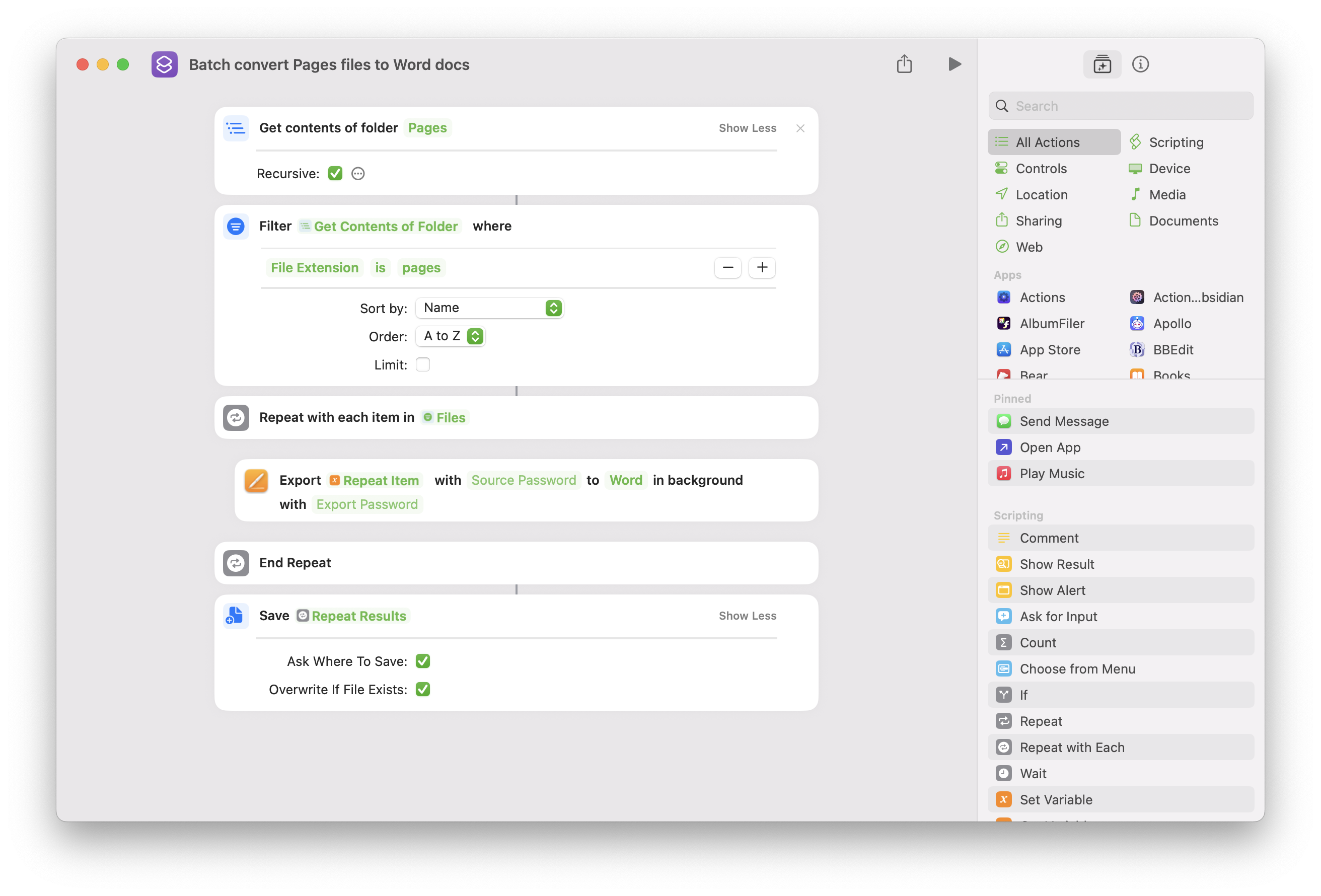Select the pinned Send Message action

tap(1120, 421)
